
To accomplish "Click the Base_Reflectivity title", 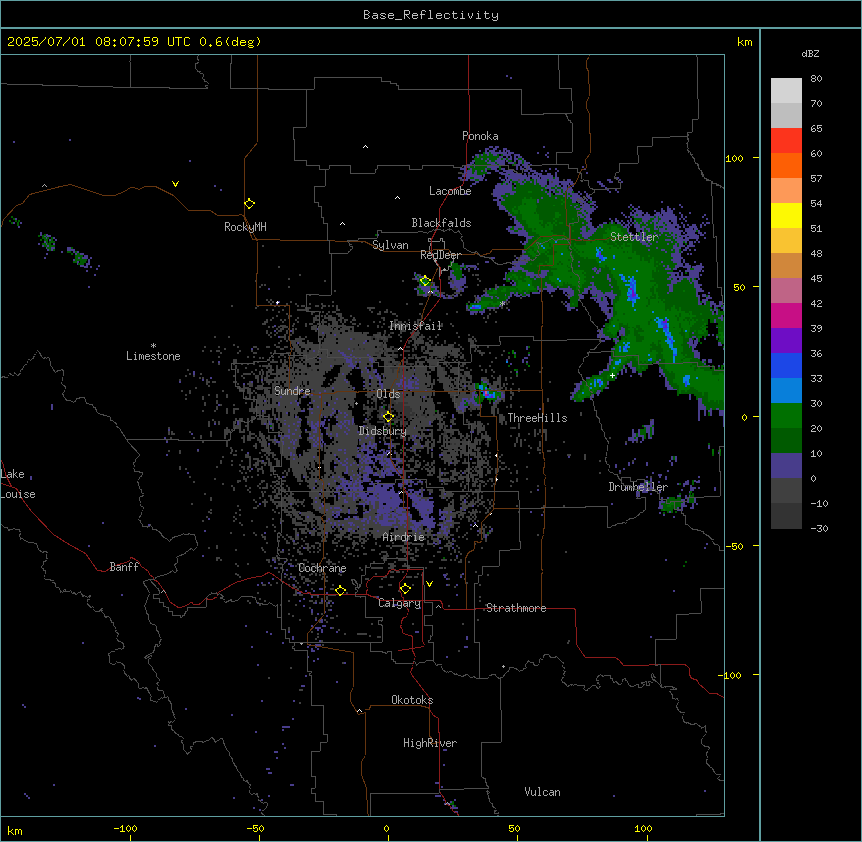I will pos(431,15).
